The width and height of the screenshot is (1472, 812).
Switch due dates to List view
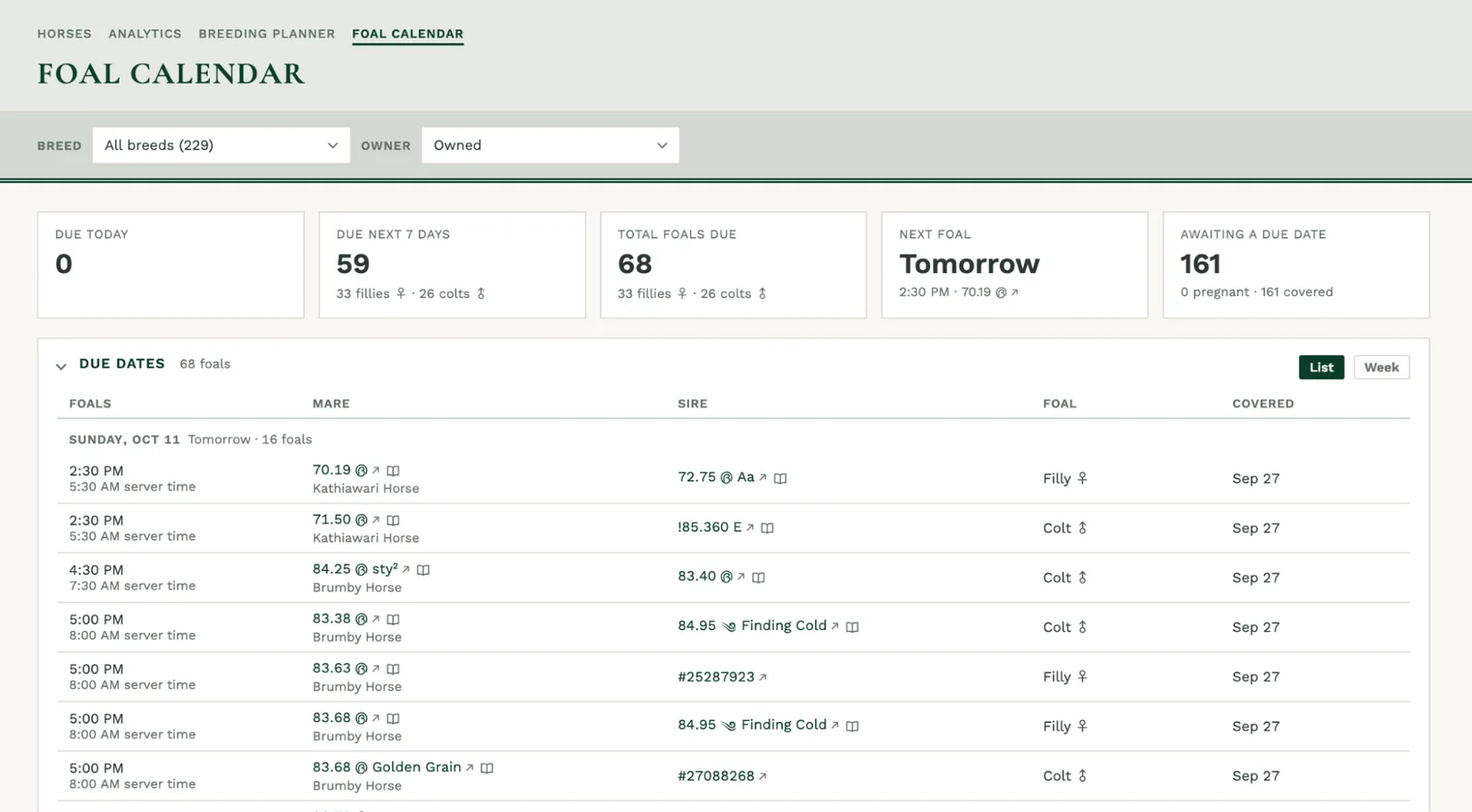click(1321, 367)
